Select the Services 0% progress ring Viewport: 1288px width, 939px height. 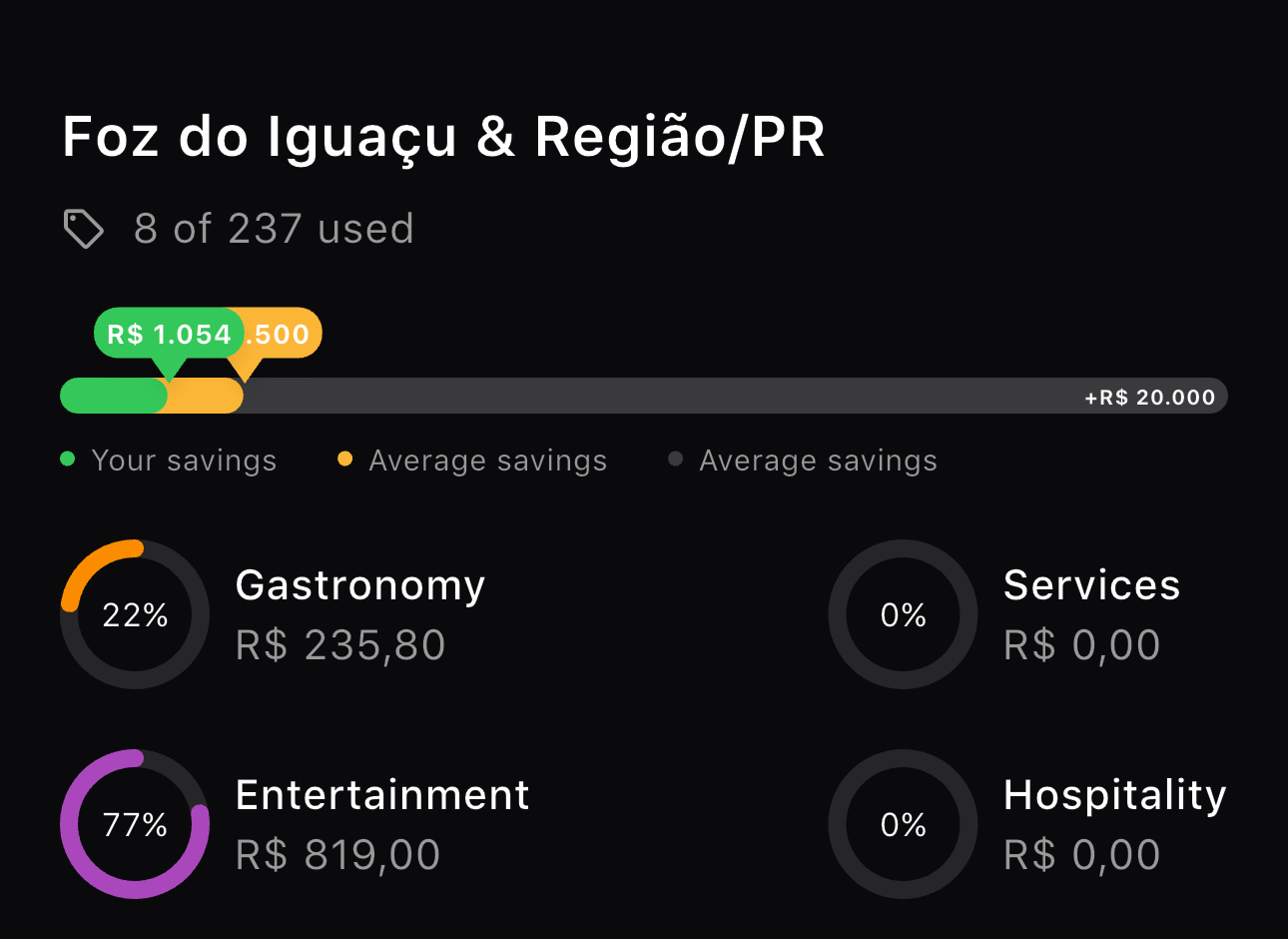tap(903, 614)
